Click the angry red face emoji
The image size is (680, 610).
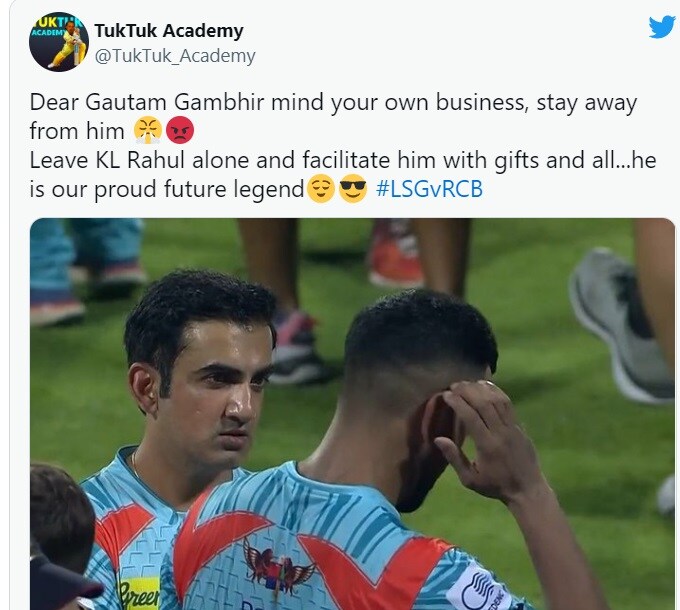tap(180, 130)
